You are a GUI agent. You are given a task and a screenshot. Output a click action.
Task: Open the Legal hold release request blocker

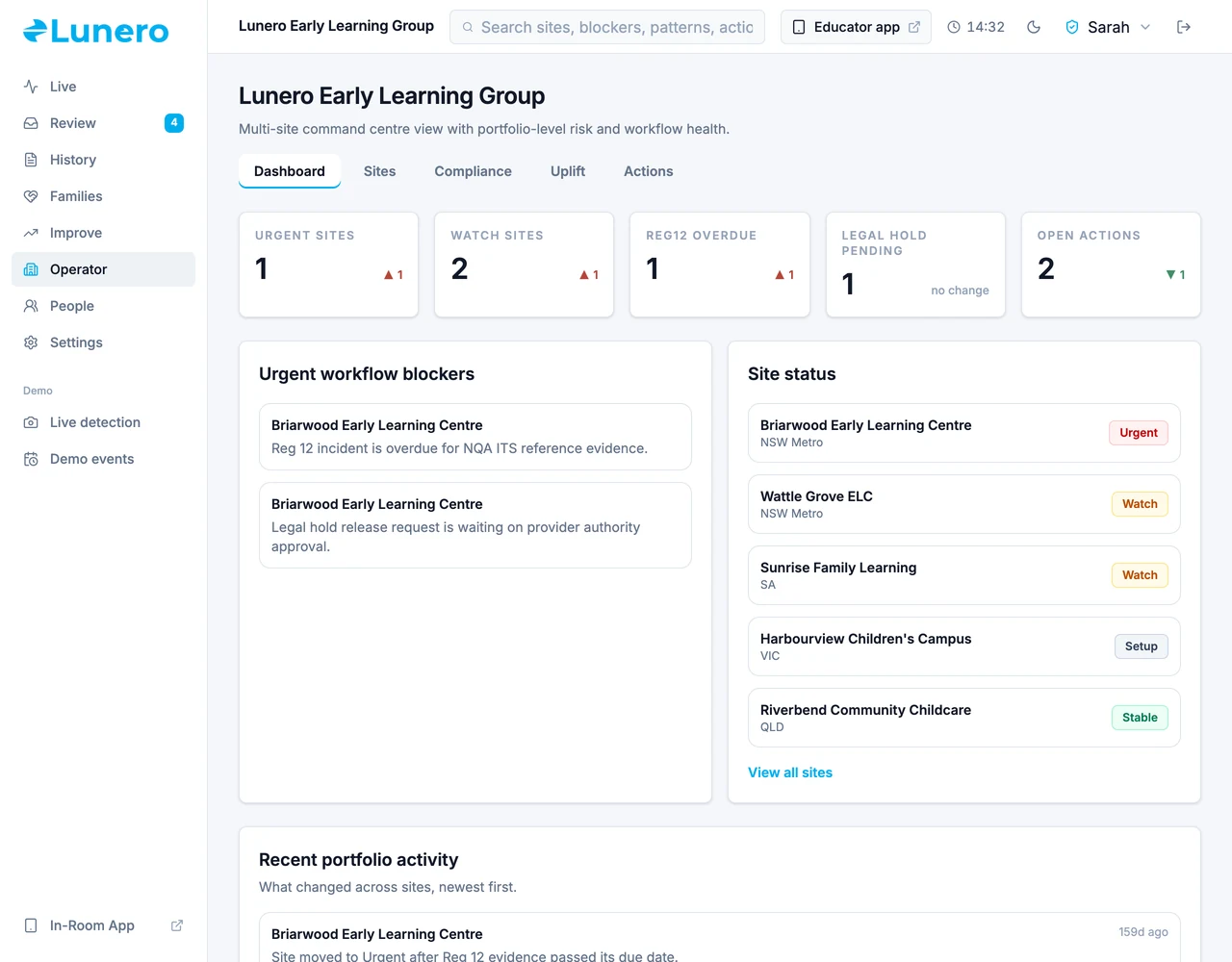(475, 525)
